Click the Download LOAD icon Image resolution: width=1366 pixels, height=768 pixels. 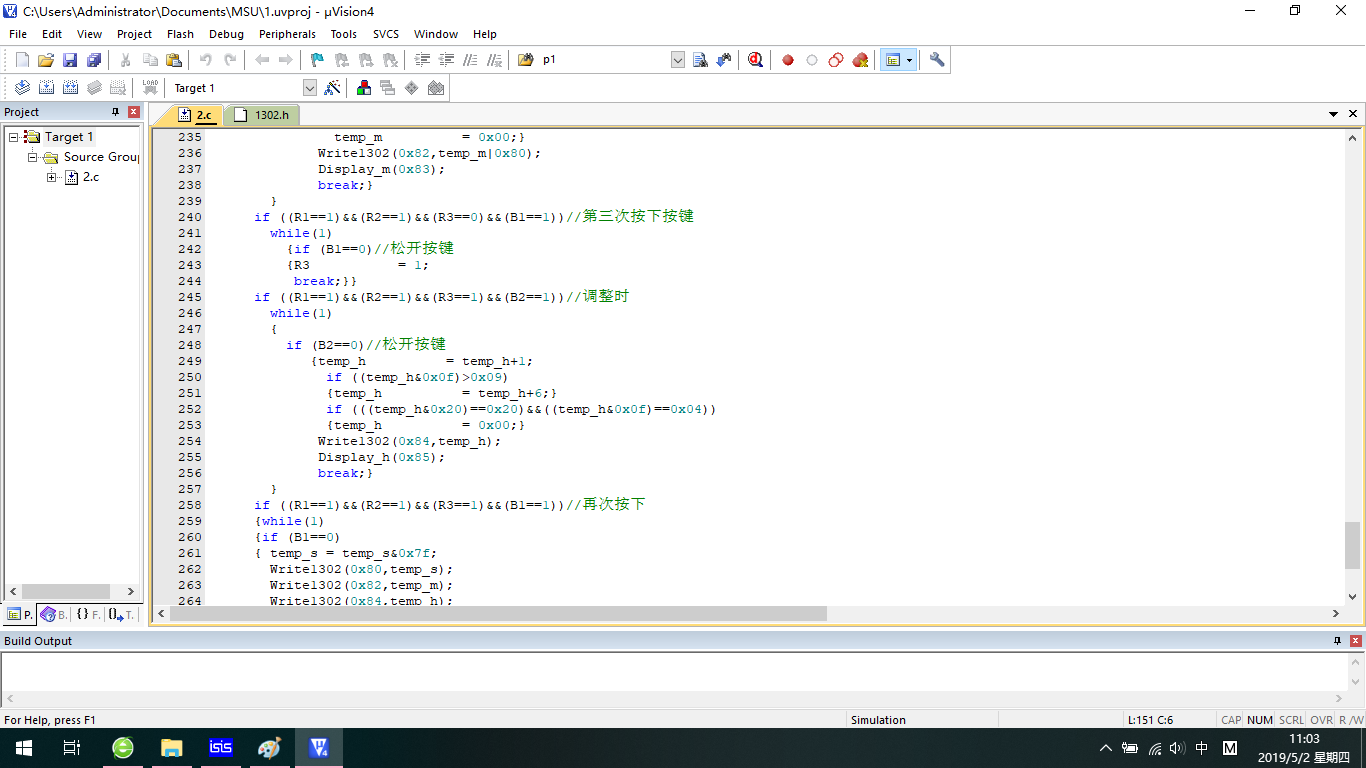pos(150,88)
